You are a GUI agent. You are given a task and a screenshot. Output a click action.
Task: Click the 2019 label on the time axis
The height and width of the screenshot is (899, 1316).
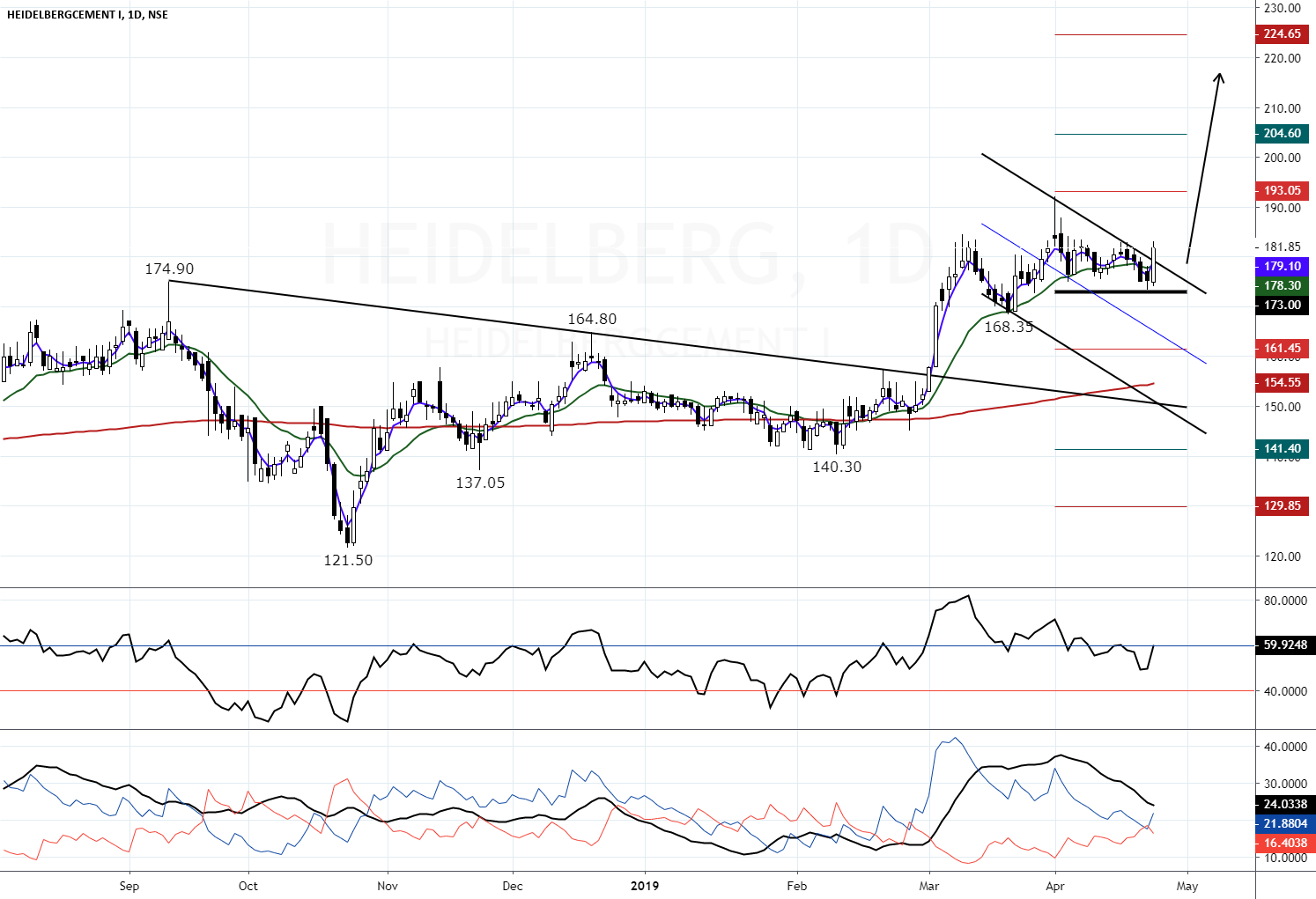pos(644,887)
